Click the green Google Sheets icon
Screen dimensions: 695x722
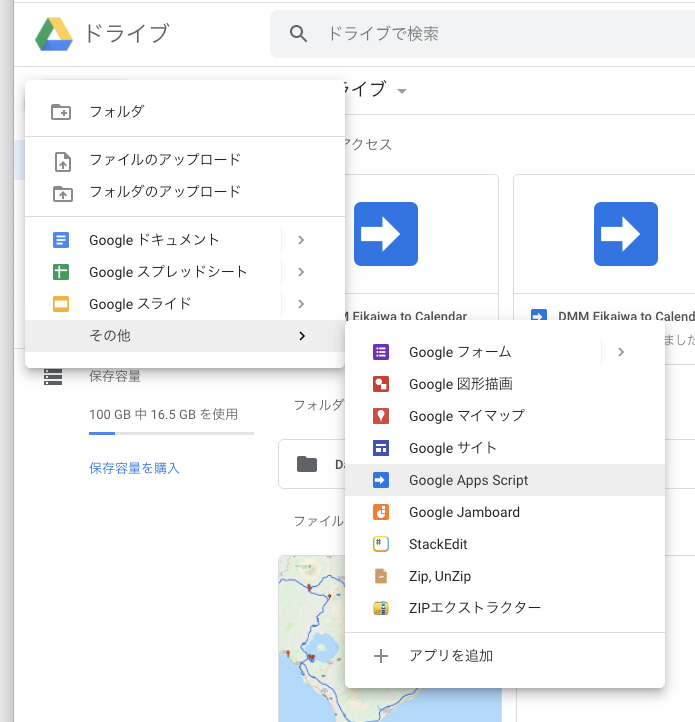61,272
